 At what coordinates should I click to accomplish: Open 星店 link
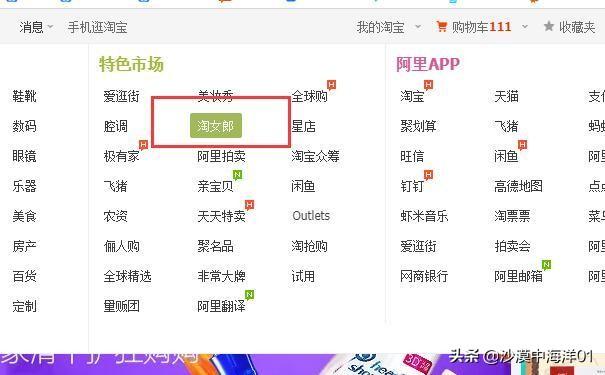click(x=303, y=126)
